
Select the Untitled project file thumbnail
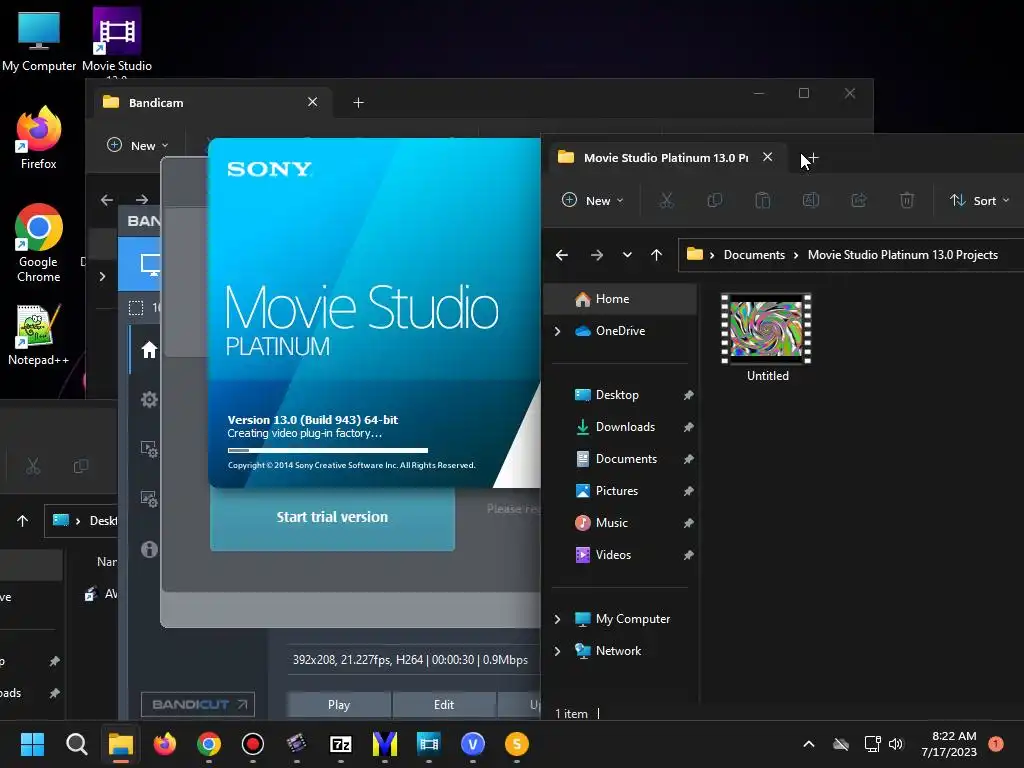coord(767,338)
